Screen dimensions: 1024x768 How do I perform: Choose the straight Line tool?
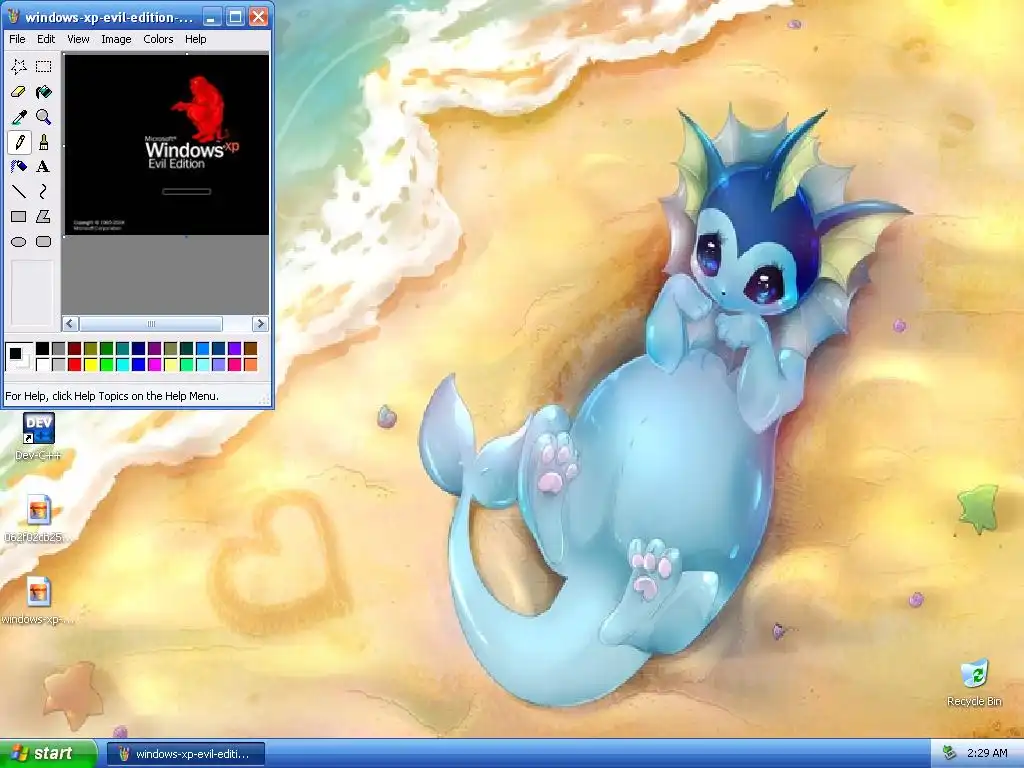click(19, 191)
